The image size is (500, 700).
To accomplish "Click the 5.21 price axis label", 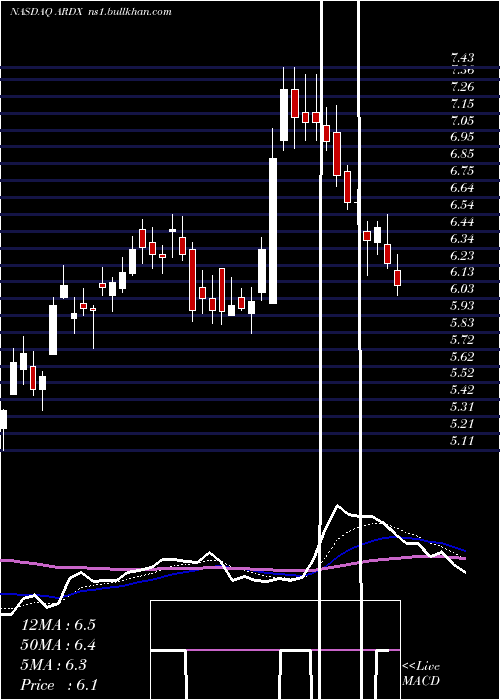I will click(x=462, y=424).
